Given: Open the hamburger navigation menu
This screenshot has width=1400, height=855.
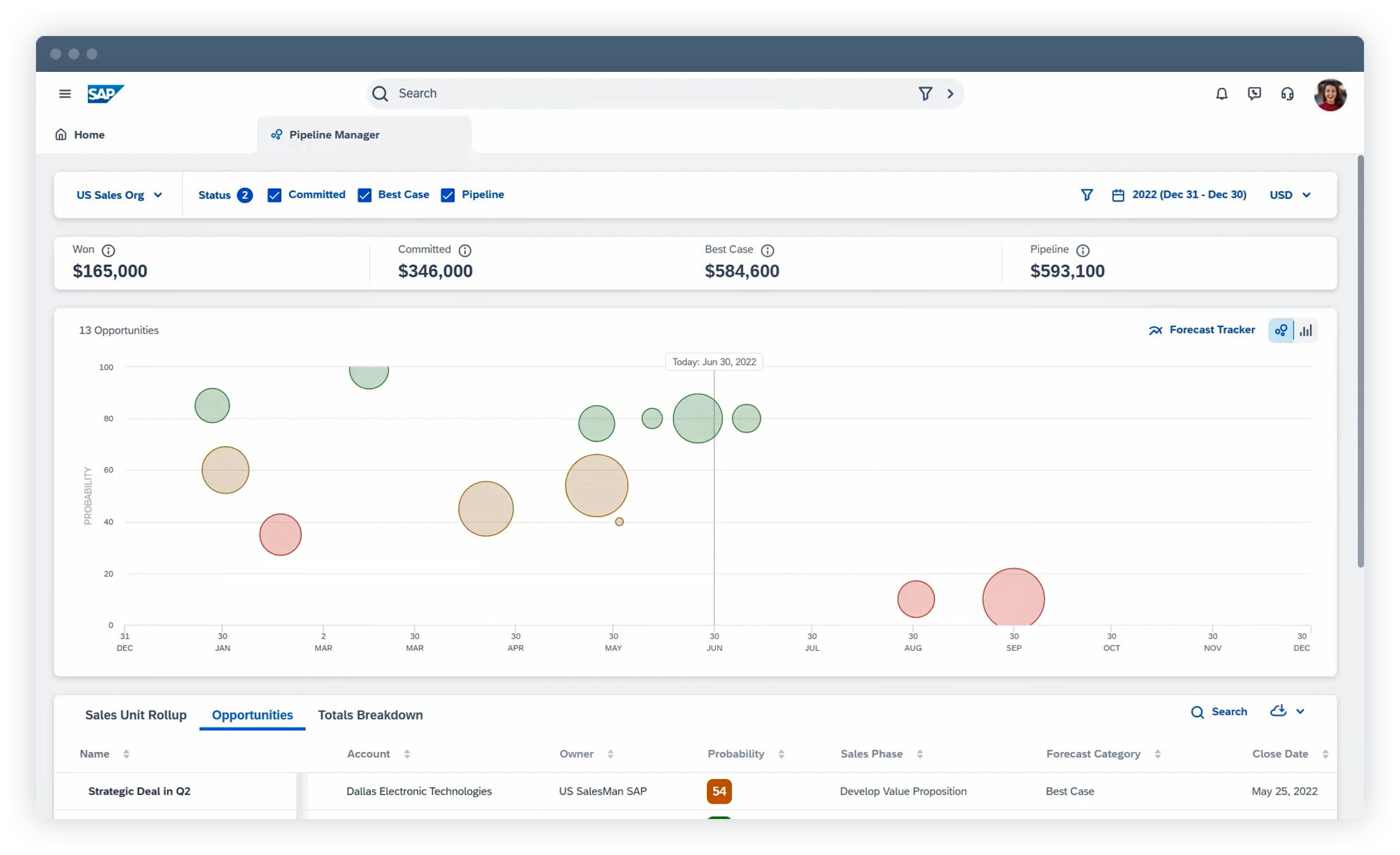Looking at the screenshot, I should coord(65,93).
